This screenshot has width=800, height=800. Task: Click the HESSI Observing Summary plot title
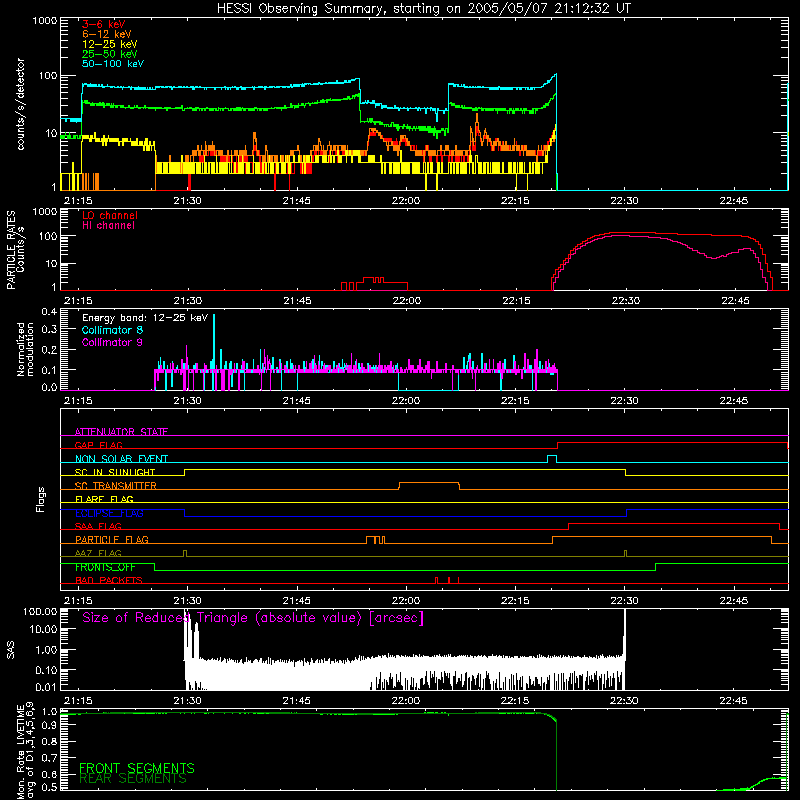tap(423, 9)
